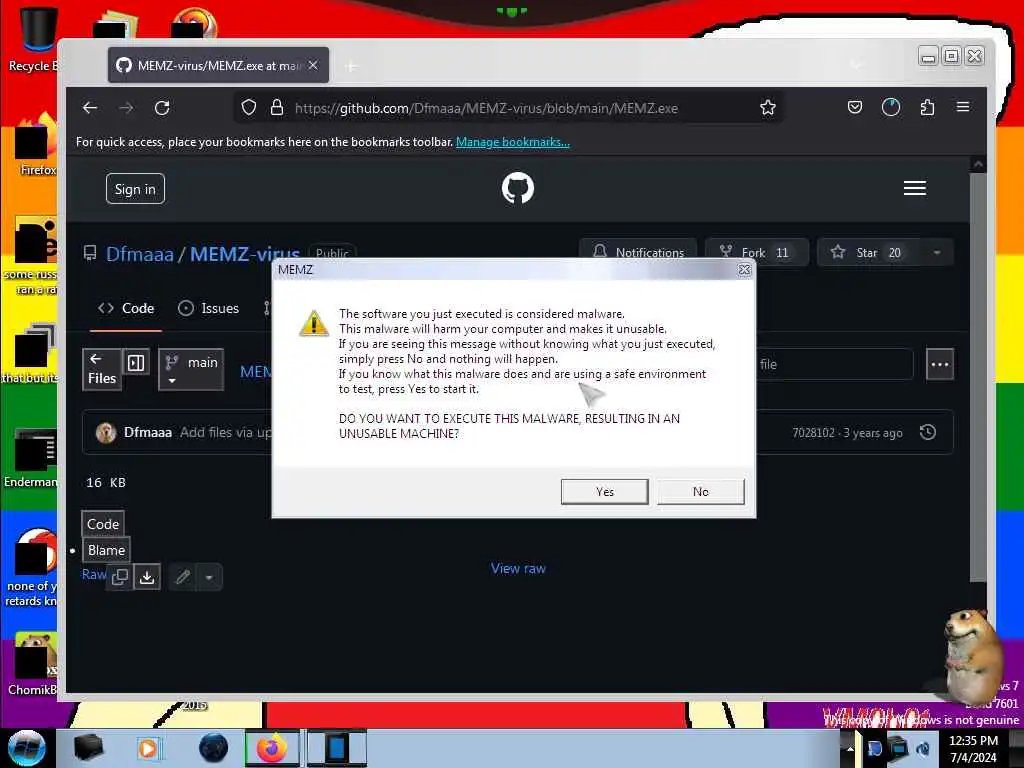Image resolution: width=1024 pixels, height=768 pixels.
Task: Open the Extensions puzzle icon
Action: coord(927,107)
